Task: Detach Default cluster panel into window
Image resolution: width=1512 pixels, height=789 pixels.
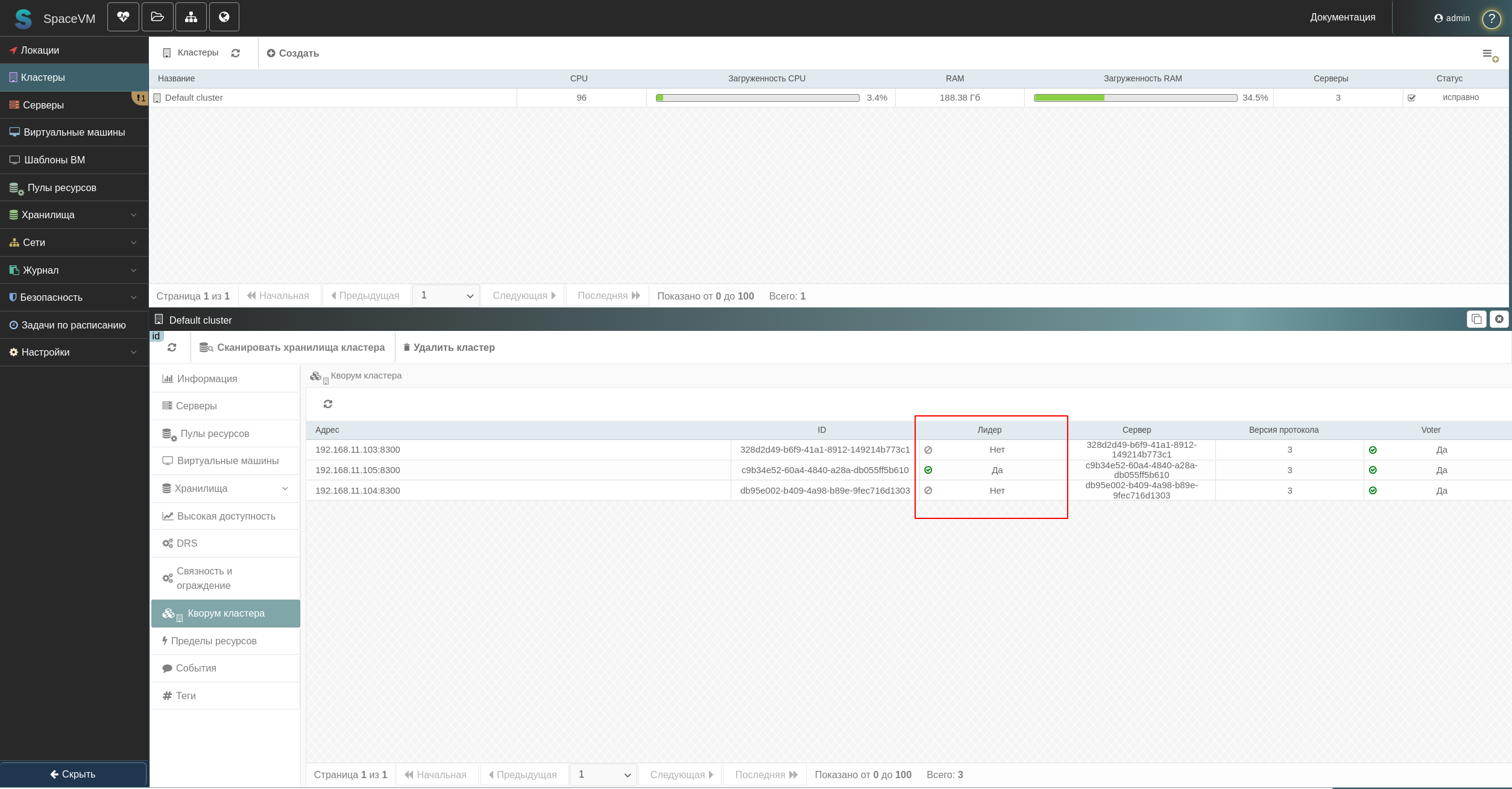Action: pyautogui.click(x=1476, y=319)
